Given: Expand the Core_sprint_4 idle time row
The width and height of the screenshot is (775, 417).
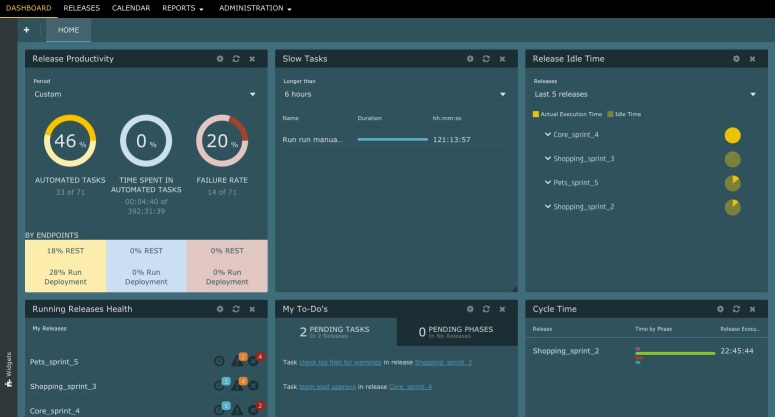Looking at the screenshot, I should click(x=548, y=134).
